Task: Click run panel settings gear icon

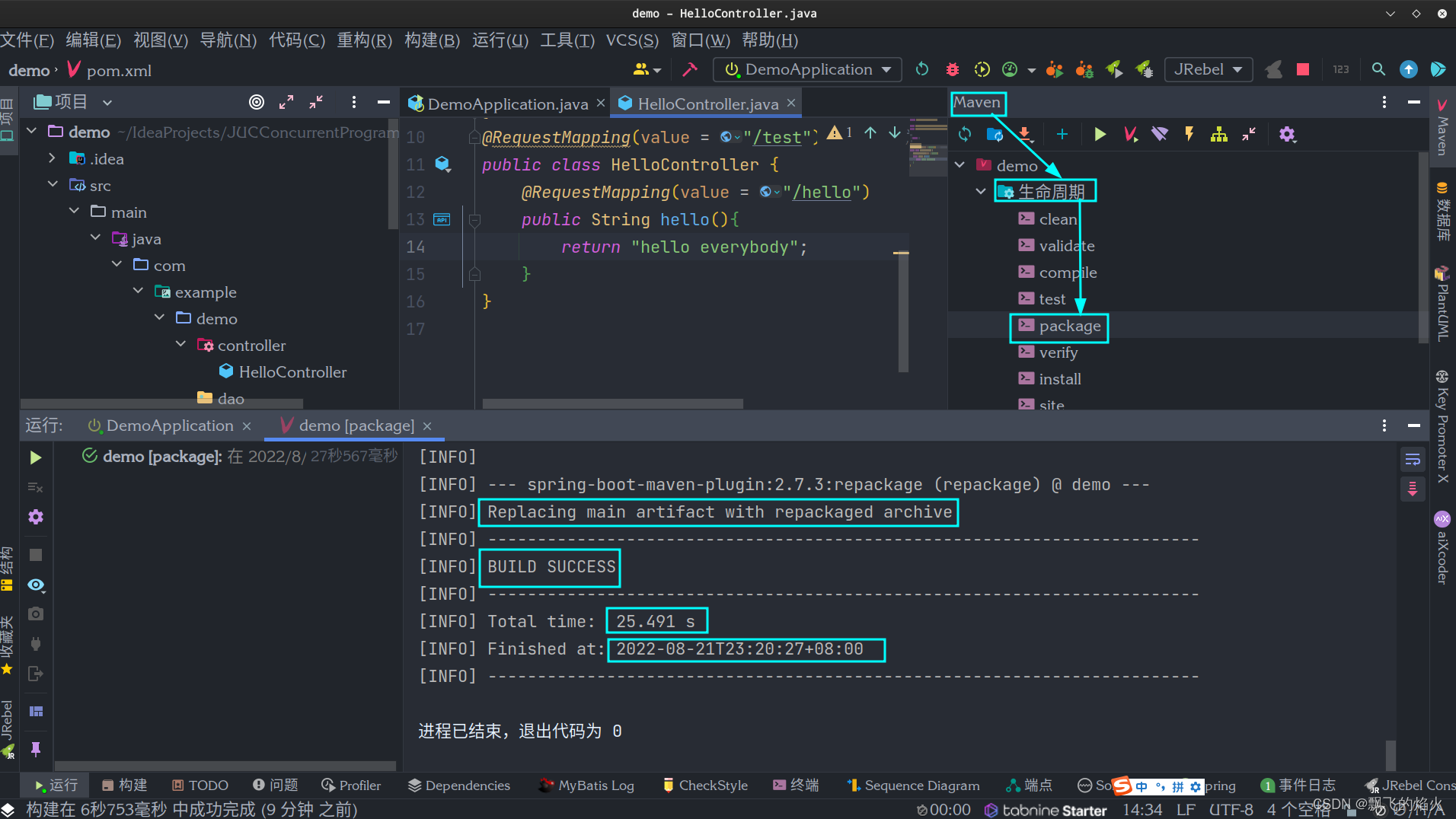Action: tap(35, 517)
